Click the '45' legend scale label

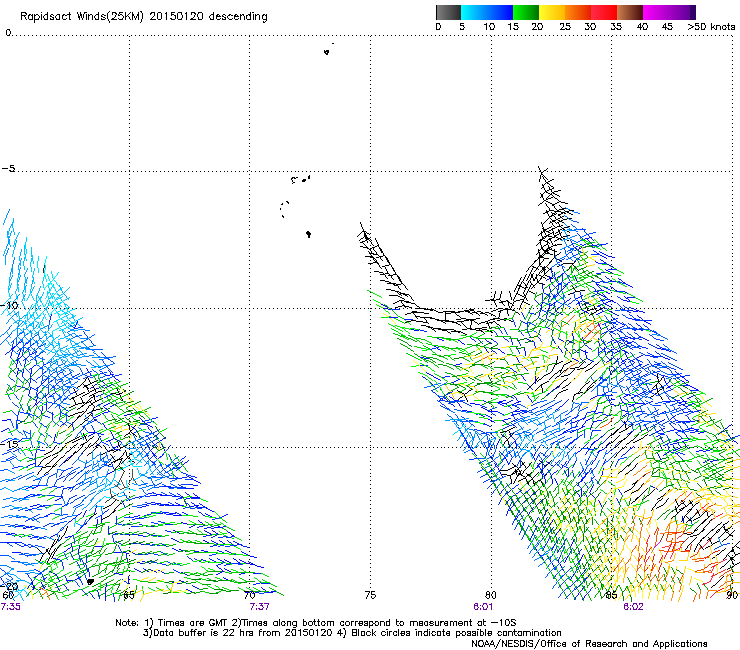[667, 27]
